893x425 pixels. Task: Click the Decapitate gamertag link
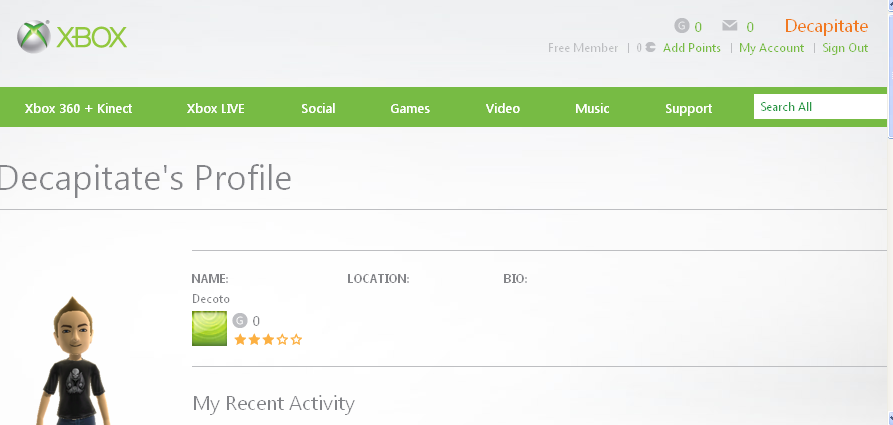826,26
